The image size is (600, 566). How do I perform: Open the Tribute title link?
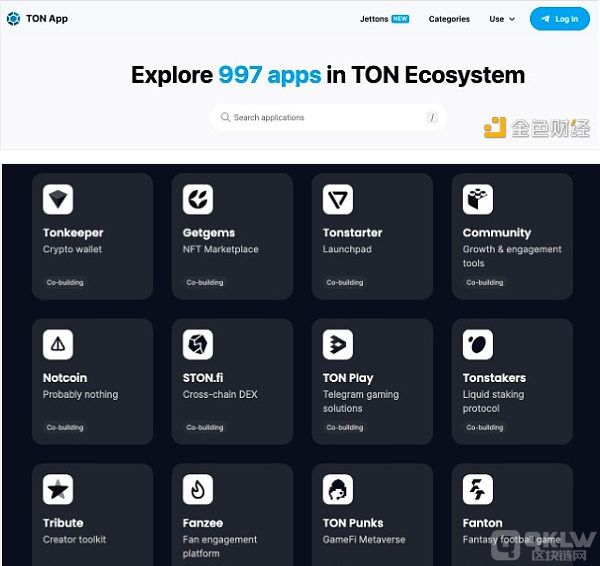(63, 523)
